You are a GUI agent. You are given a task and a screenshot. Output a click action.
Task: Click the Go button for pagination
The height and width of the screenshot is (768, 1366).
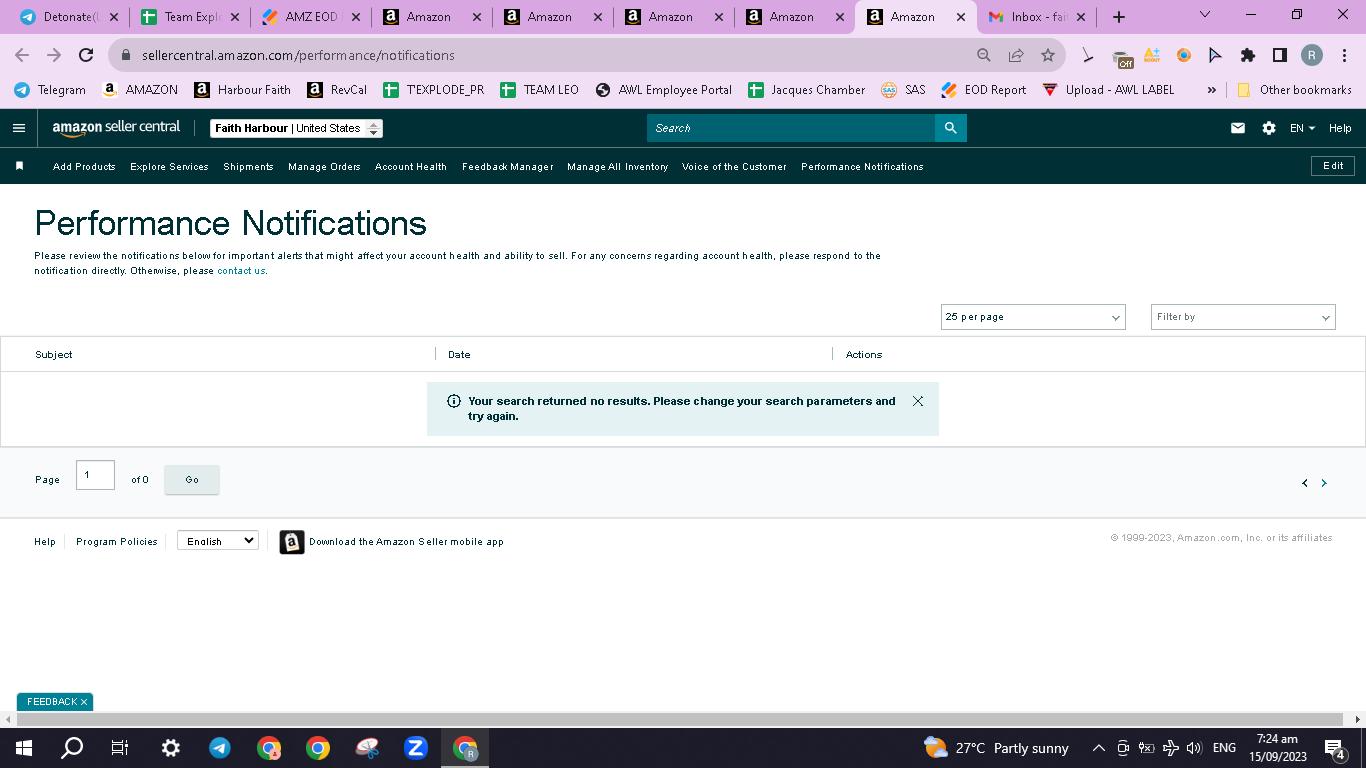pyautogui.click(x=192, y=480)
